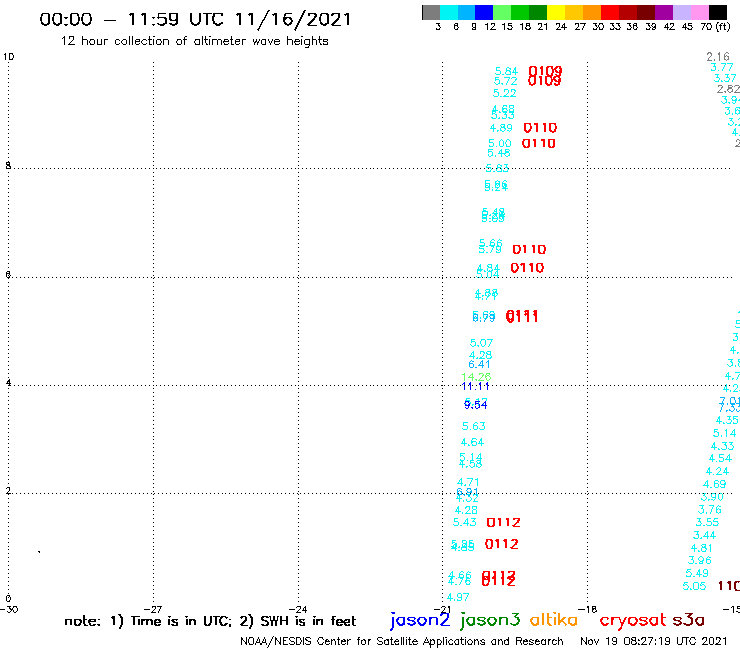Click the red 0112 beside value 5.43
740x650 pixels.
[x=504, y=523]
